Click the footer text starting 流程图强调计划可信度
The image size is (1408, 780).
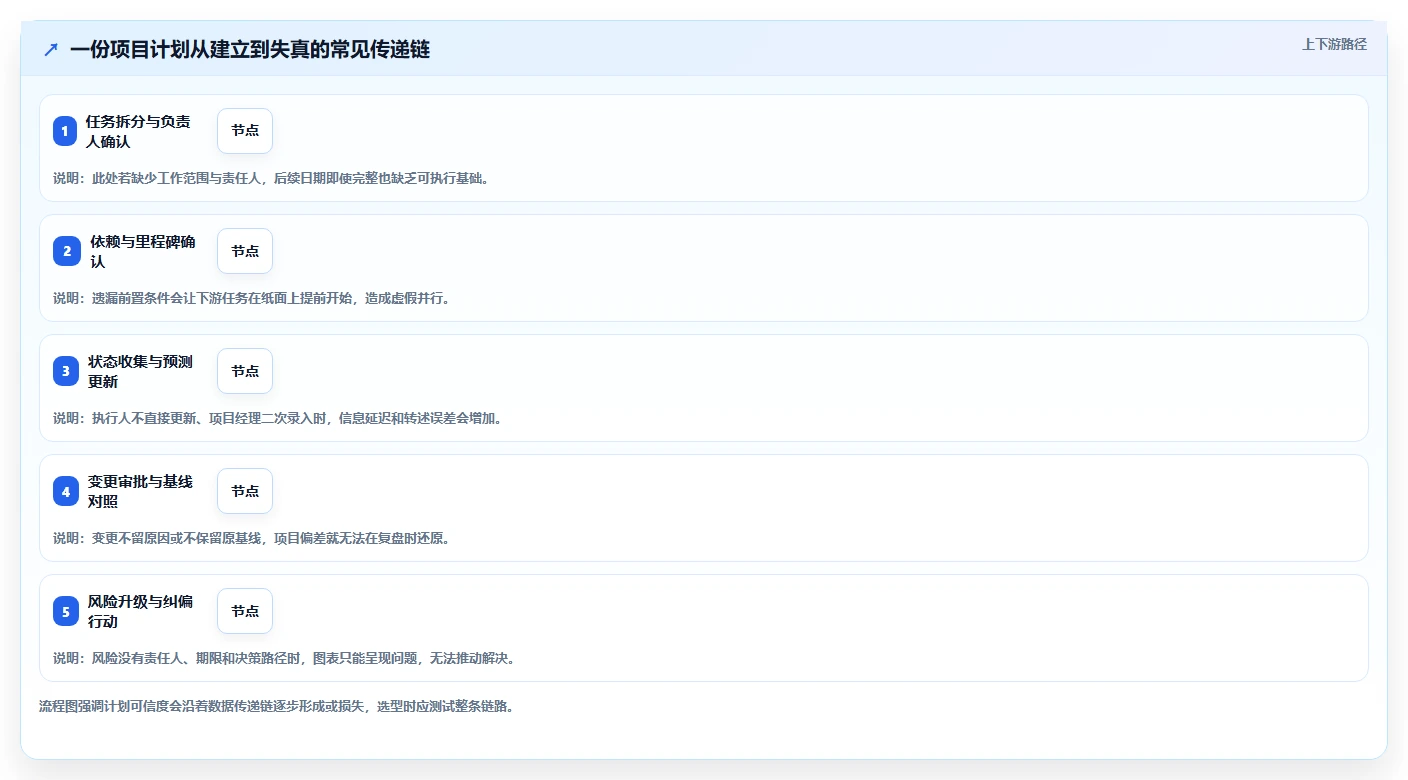[x=276, y=706]
